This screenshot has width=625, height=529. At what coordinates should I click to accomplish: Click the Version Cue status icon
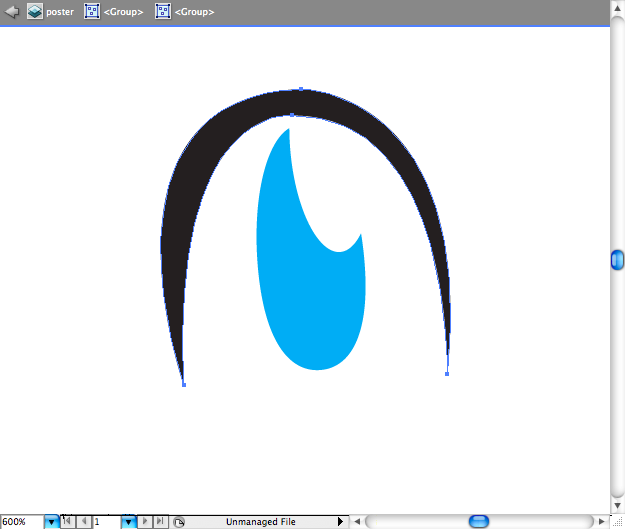point(179,522)
